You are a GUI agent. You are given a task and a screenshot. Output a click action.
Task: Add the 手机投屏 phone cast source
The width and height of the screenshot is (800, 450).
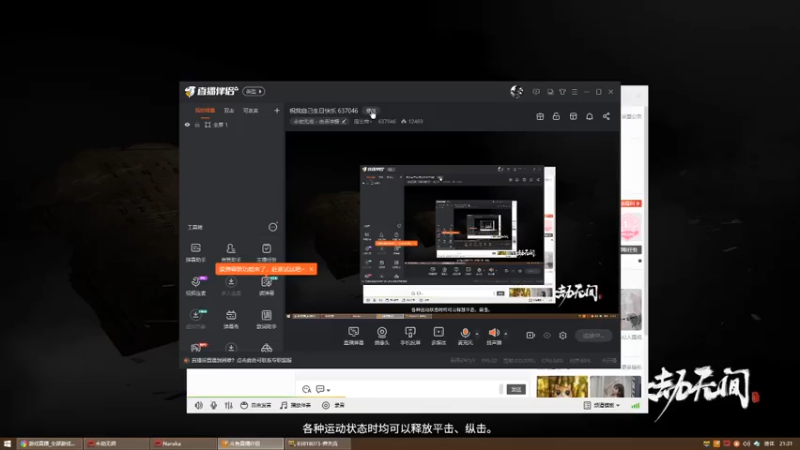[x=410, y=336]
